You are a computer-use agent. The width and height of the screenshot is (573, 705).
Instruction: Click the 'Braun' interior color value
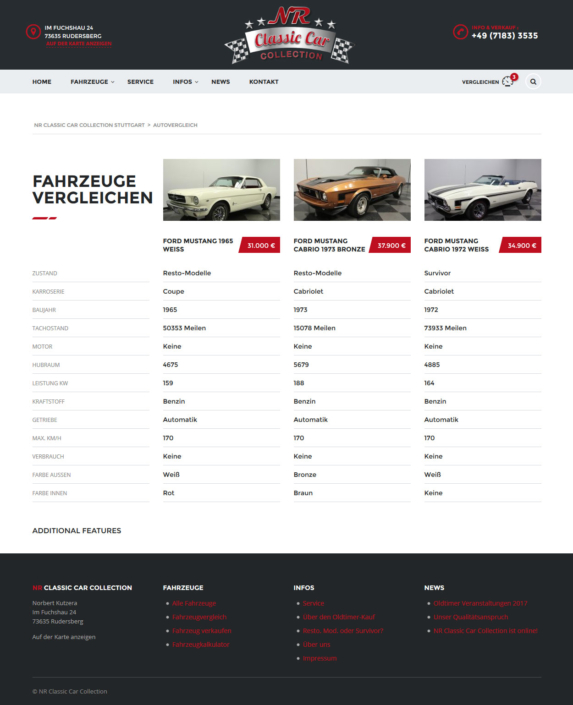click(x=303, y=493)
